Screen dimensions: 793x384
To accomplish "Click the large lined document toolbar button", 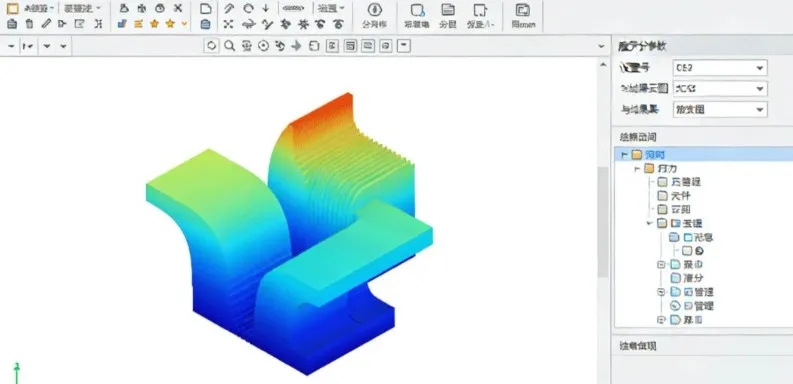I will click(448, 10).
